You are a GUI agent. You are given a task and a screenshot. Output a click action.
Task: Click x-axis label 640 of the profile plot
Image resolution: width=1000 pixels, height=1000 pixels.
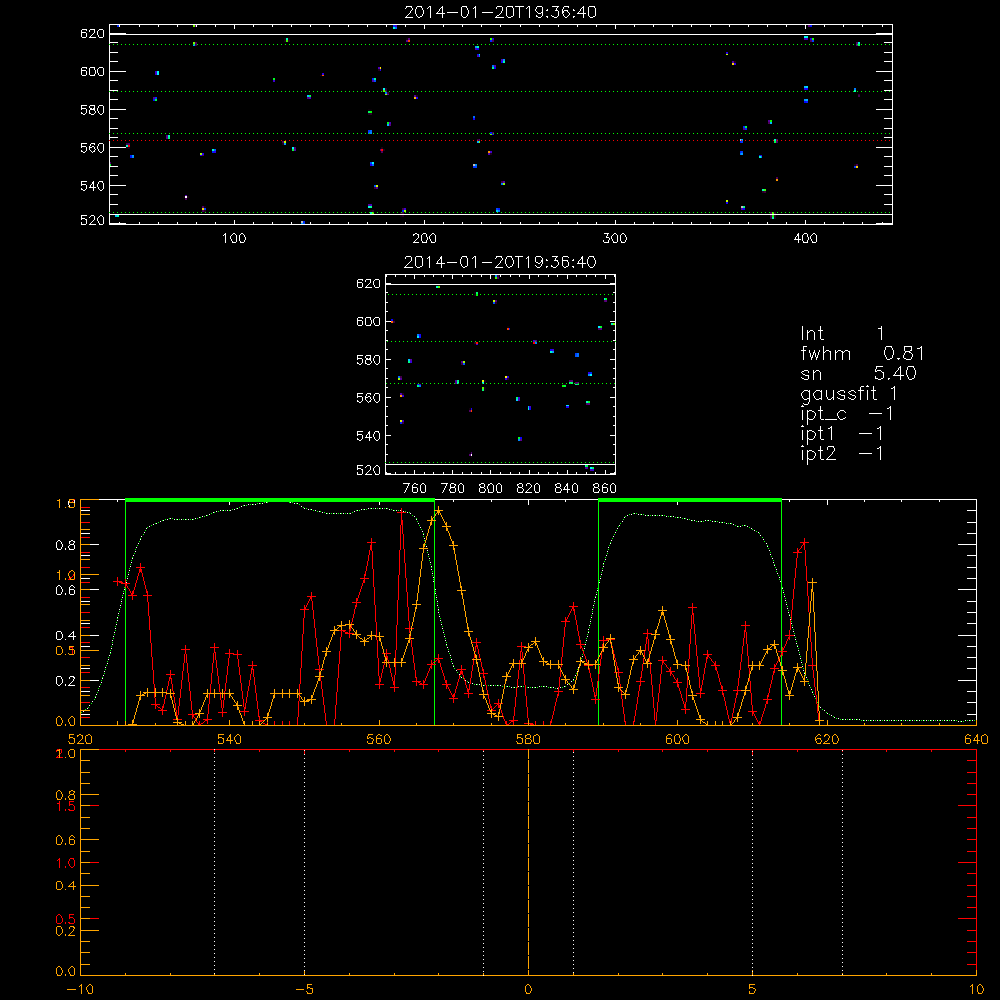click(976, 739)
